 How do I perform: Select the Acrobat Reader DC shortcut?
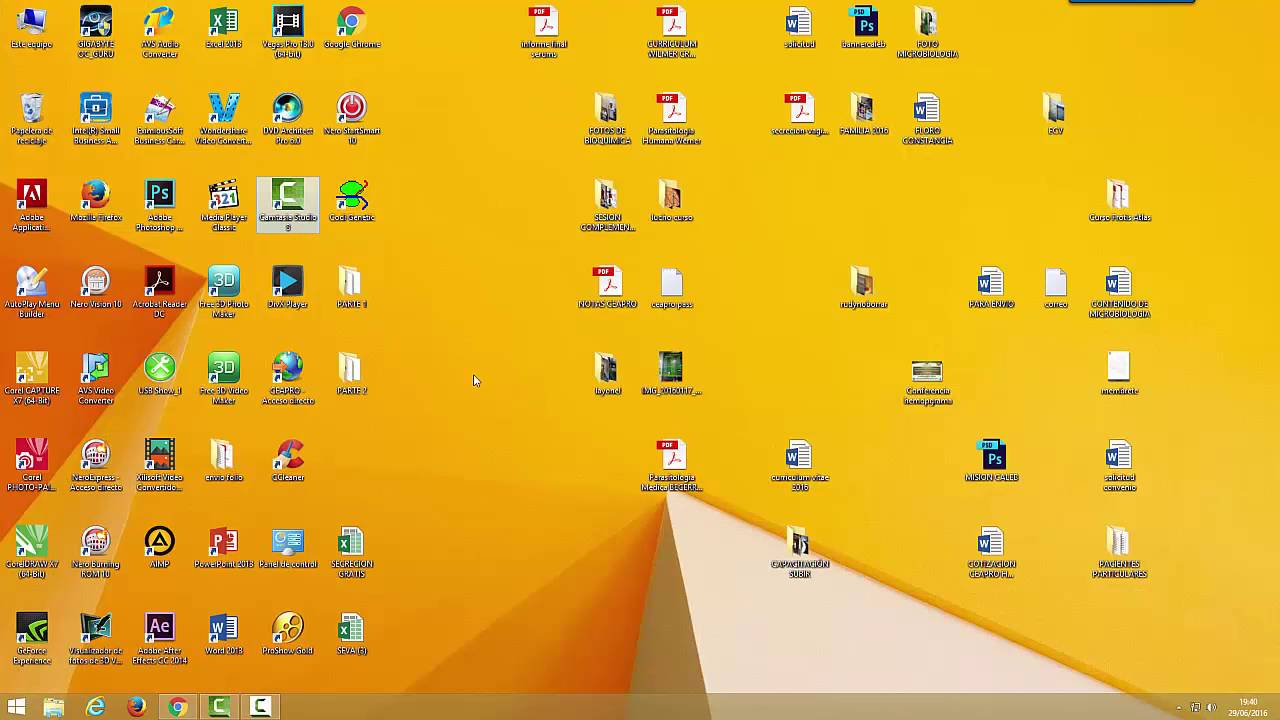tap(160, 293)
